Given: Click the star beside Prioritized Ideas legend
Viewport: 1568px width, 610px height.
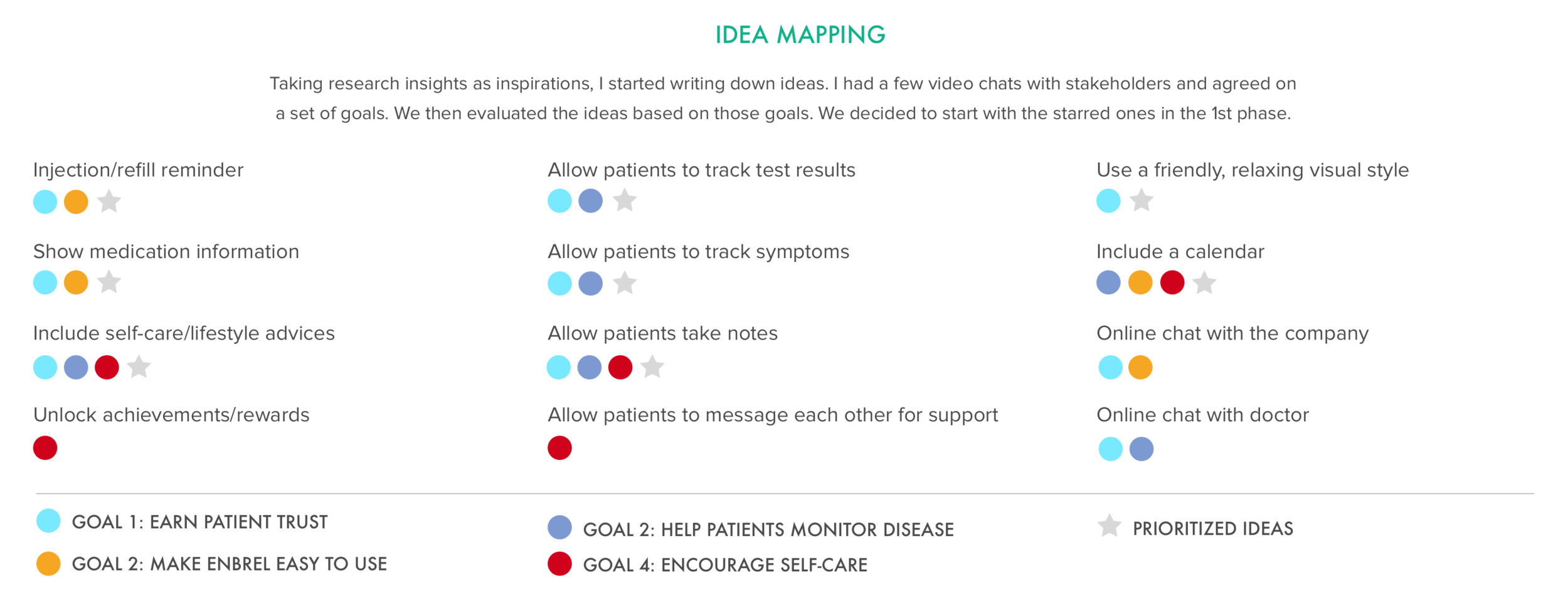Looking at the screenshot, I should [1110, 526].
